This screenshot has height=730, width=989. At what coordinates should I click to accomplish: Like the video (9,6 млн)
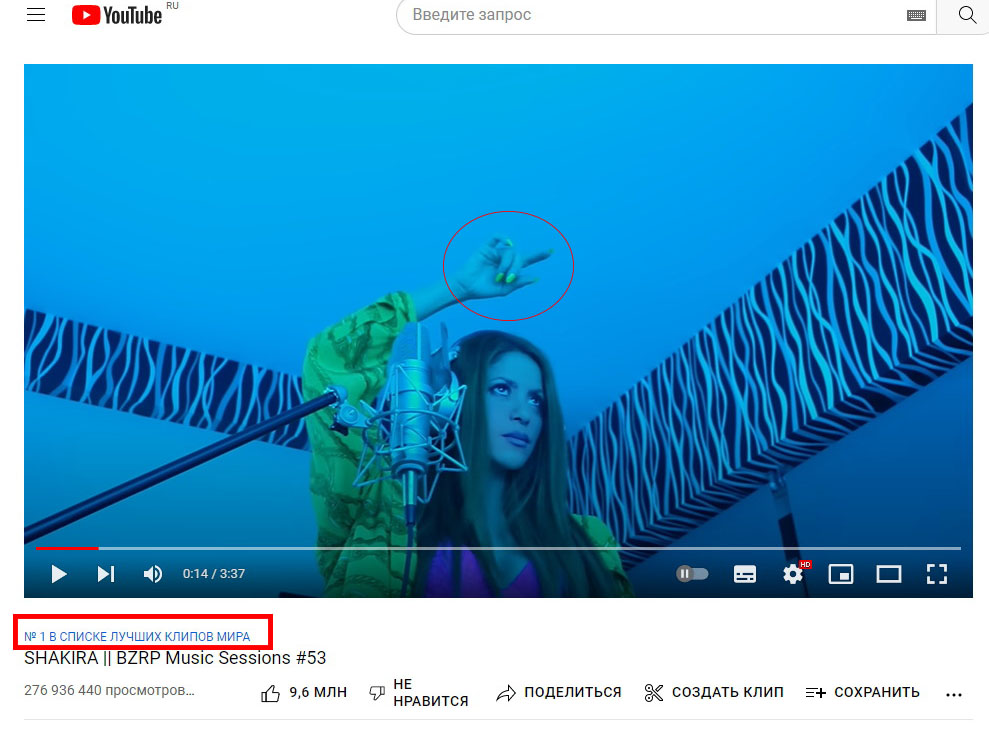(304, 693)
